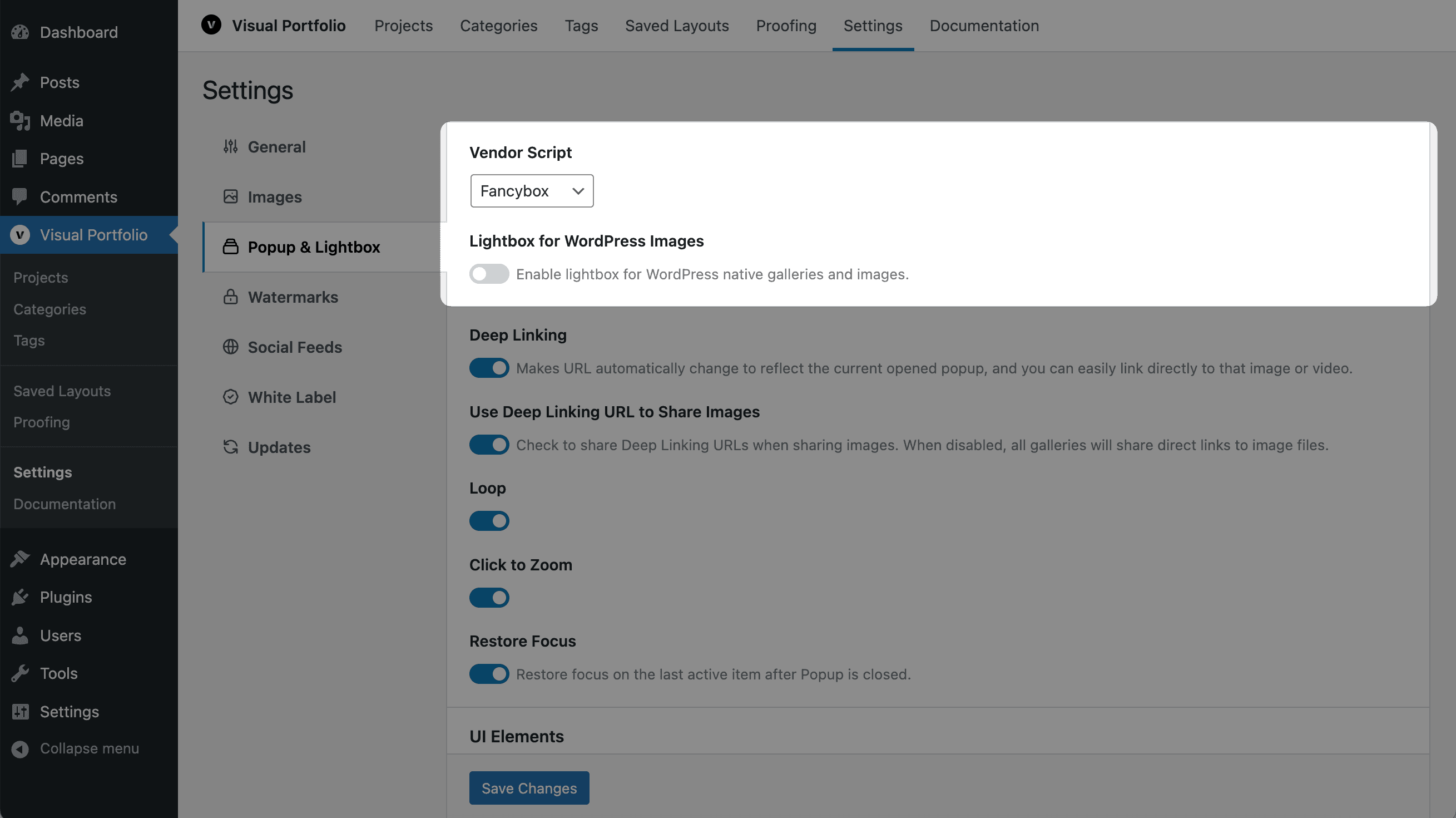
Task: Enable lightbox for WordPress Images toggle
Action: 489,274
